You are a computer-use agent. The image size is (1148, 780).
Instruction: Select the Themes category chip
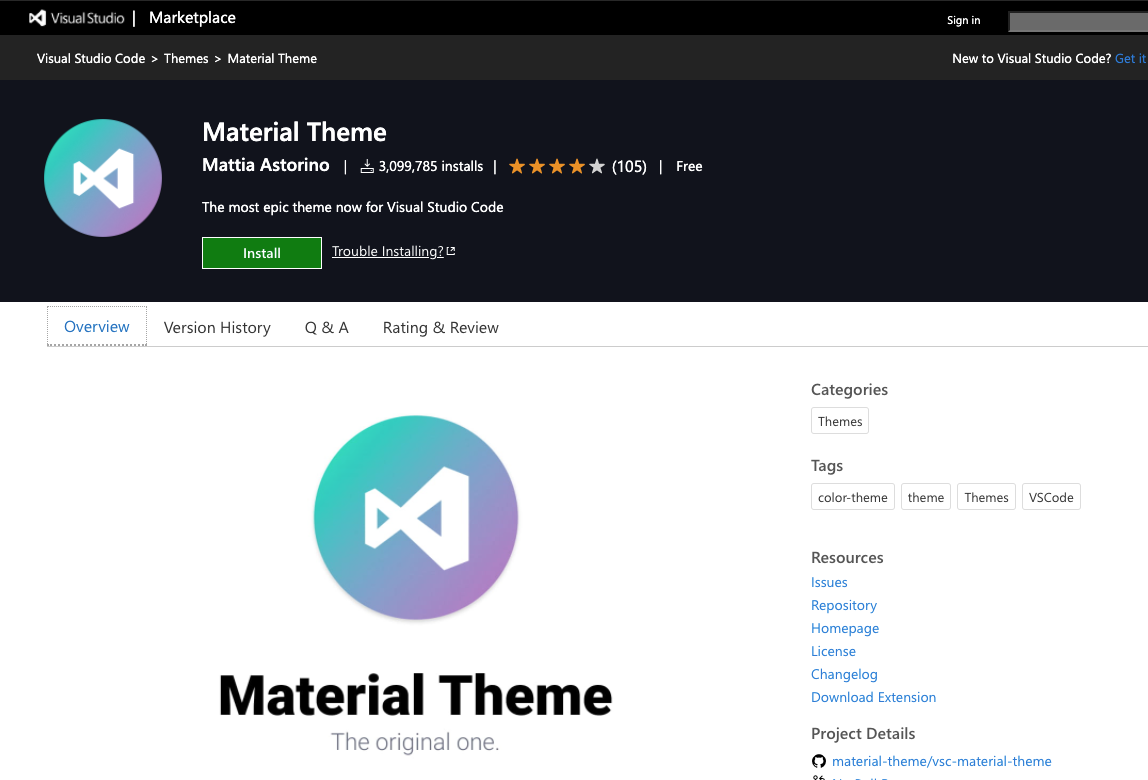[x=839, y=421]
